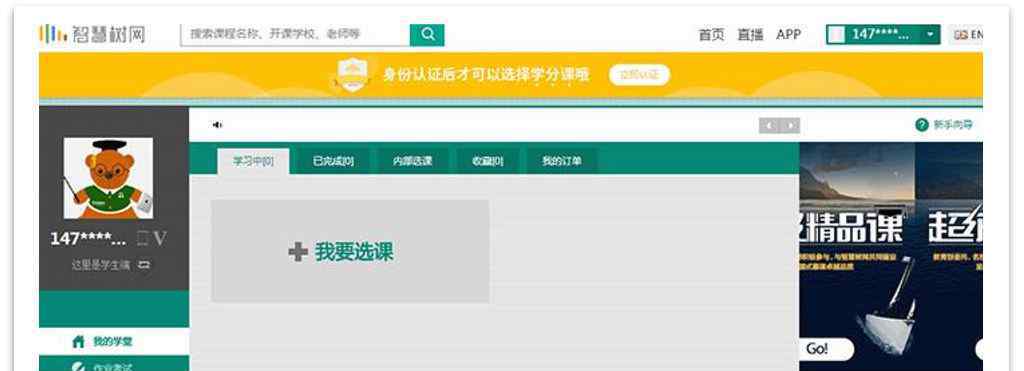Click the bear mascot profile picture

click(x=108, y=178)
